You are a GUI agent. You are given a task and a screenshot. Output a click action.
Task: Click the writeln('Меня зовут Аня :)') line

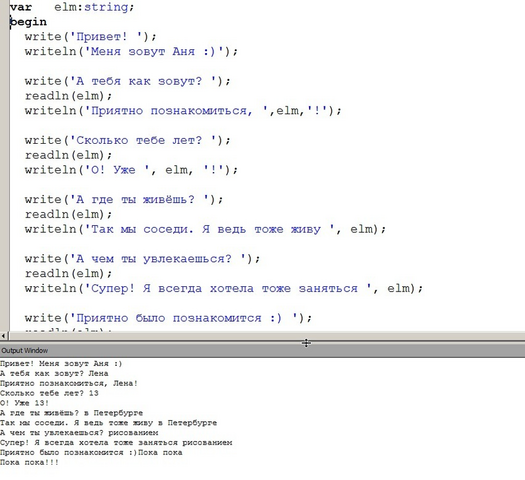pyautogui.click(x=131, y=52)
